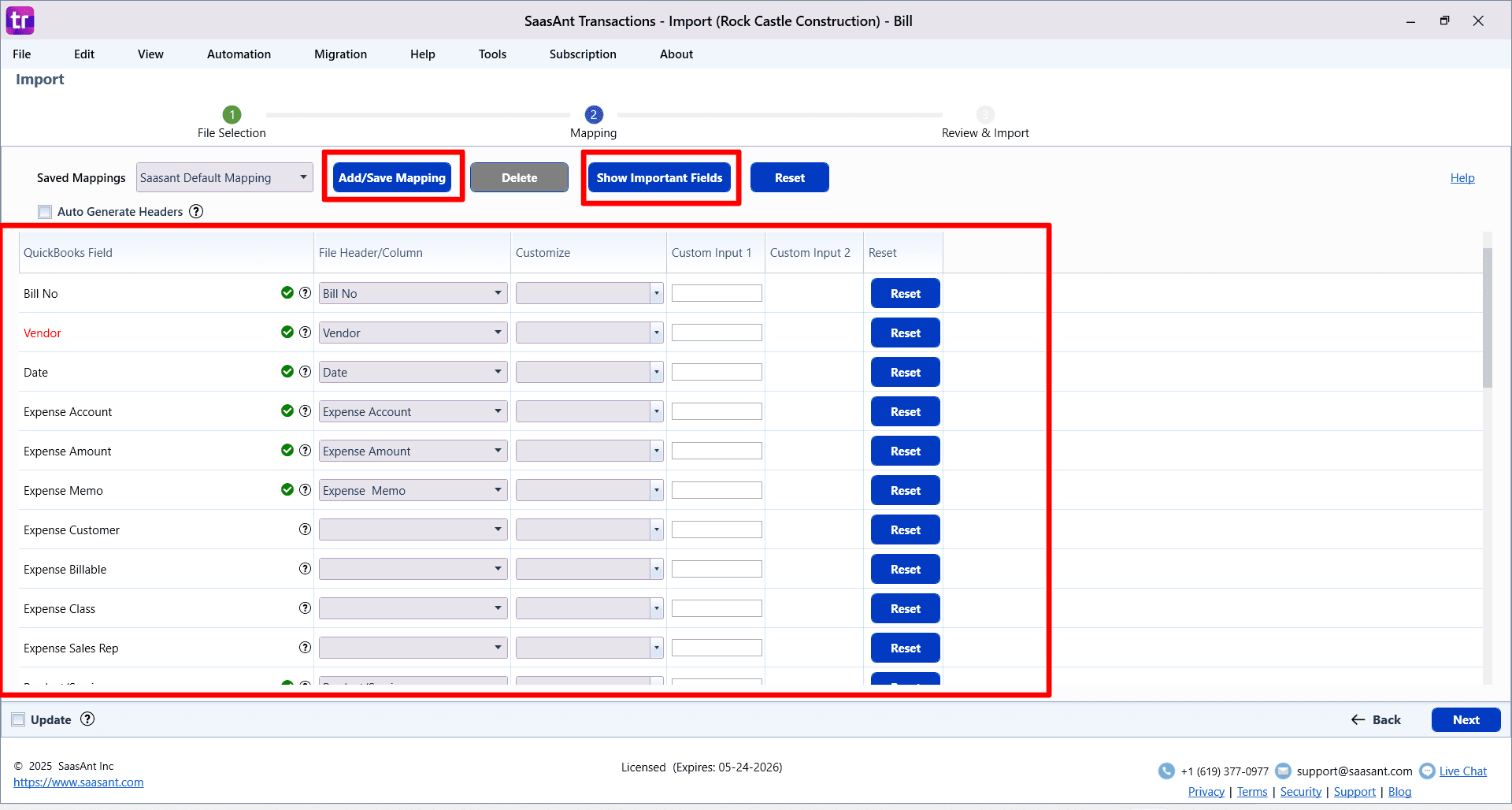Screen dimensions: 1512x810
Task: Click the help icon beside Vendor field
Action: tap(305, 333)
